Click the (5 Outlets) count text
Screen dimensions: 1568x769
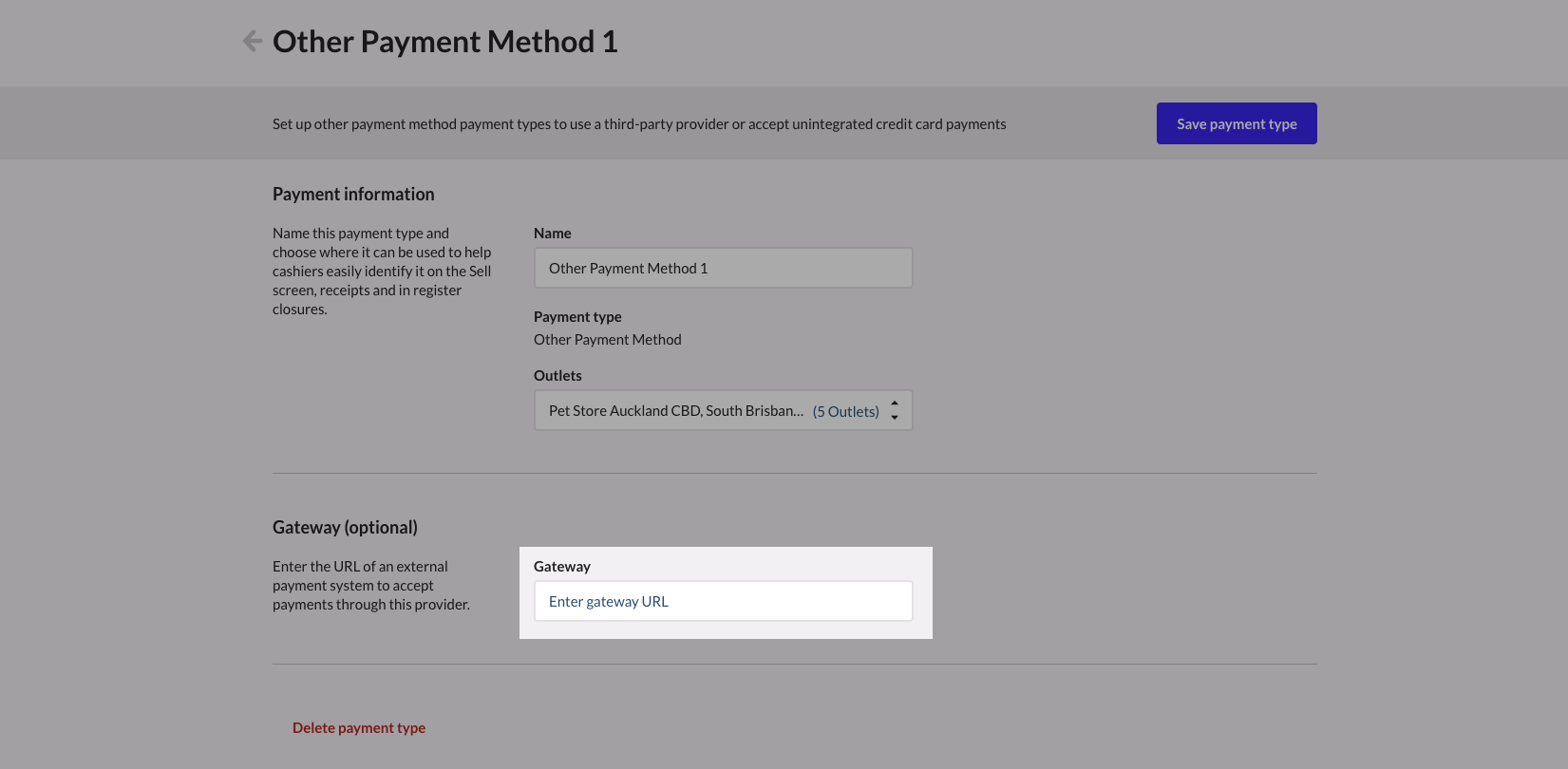(x=846, y=411)
